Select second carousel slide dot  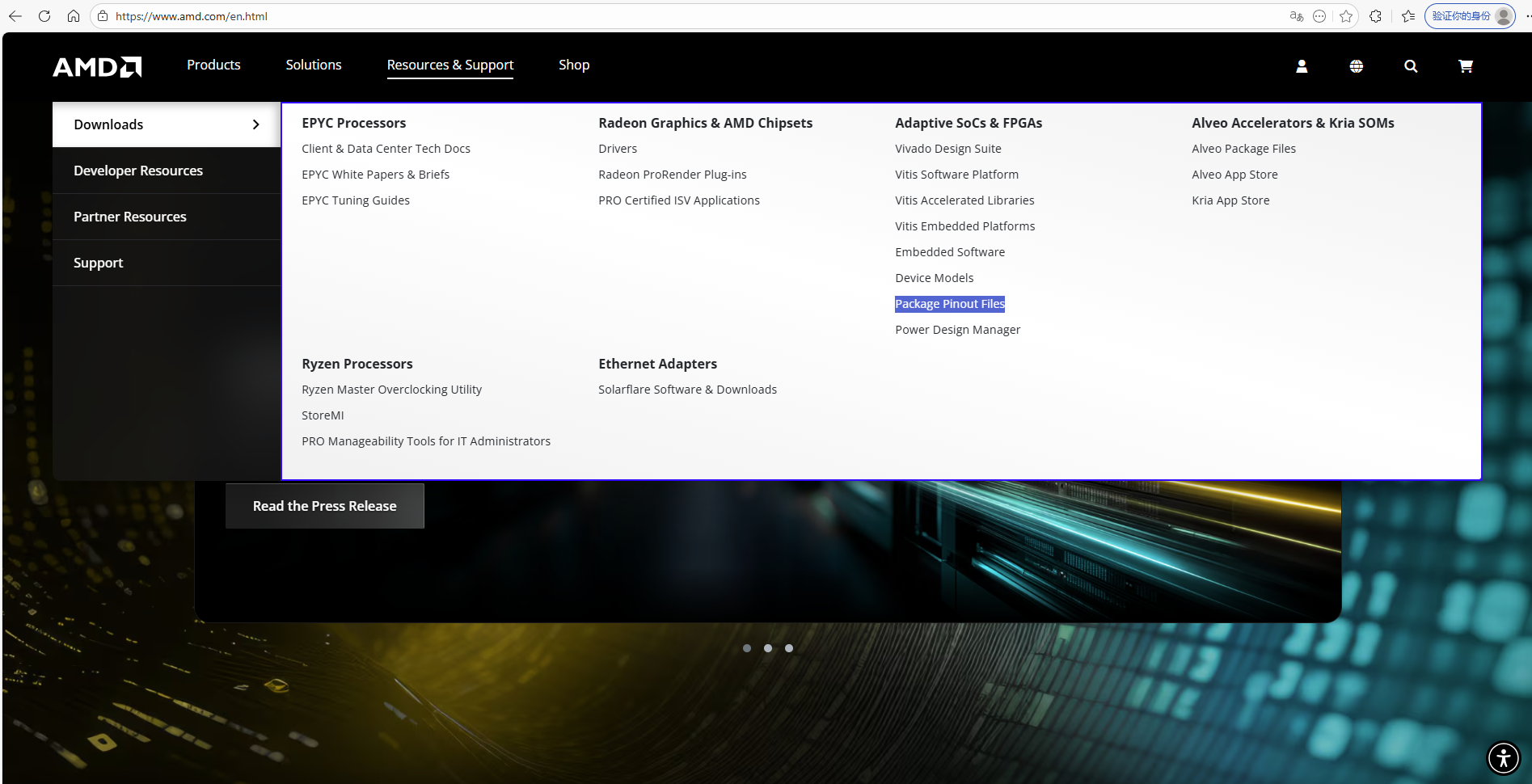click(768, 648)
